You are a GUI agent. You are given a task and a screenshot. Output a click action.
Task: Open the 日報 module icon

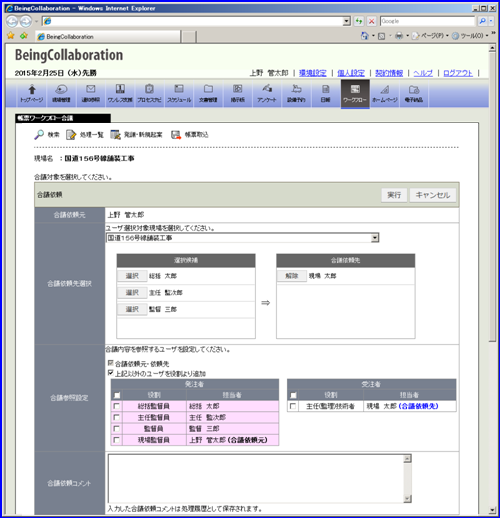(x=325, y=94)
